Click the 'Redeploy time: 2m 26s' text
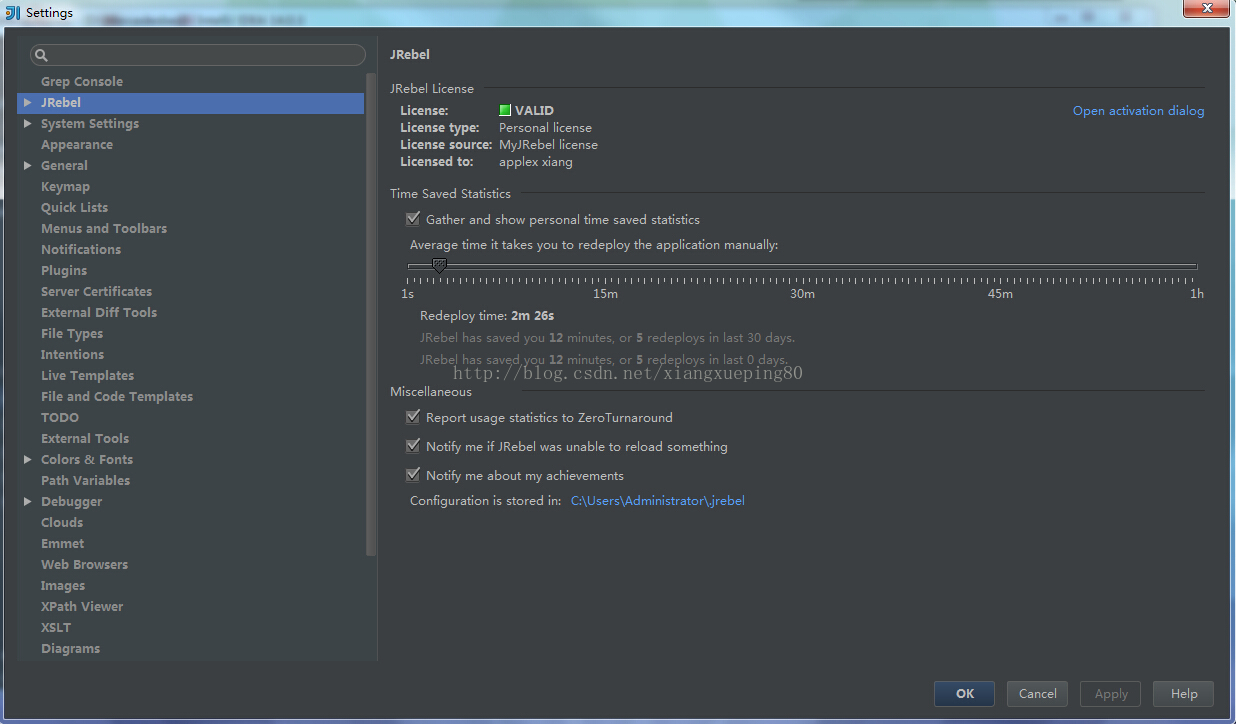The height and width of the screenshot is (724, 1236). pos(487,316)
